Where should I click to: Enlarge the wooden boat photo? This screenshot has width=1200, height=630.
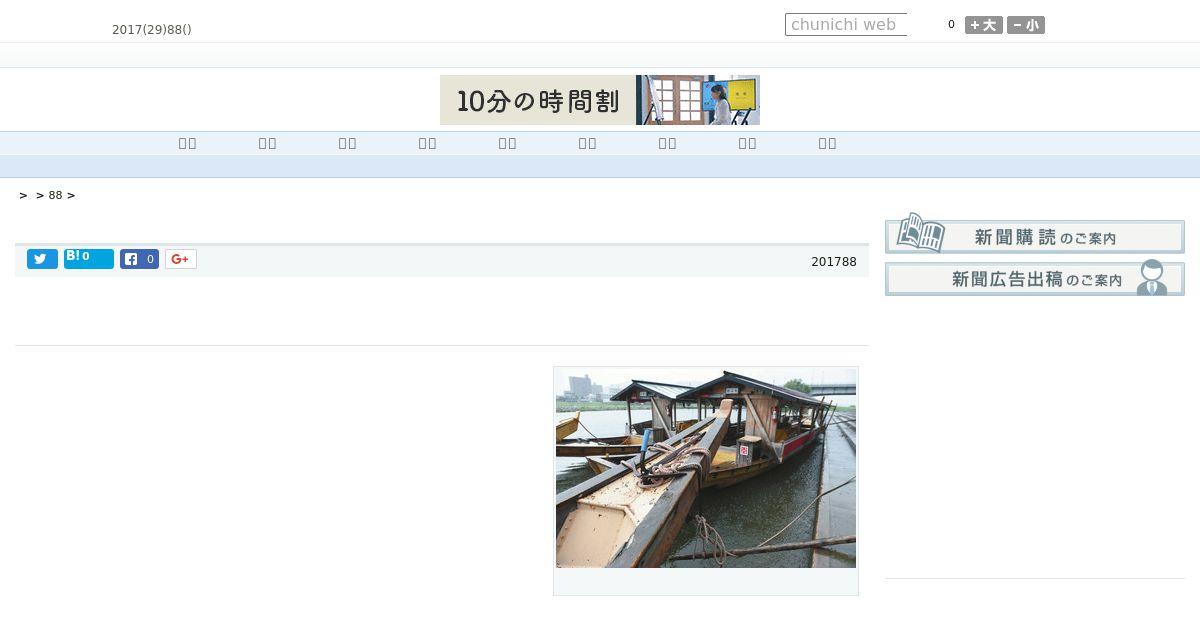click(706, 468)
